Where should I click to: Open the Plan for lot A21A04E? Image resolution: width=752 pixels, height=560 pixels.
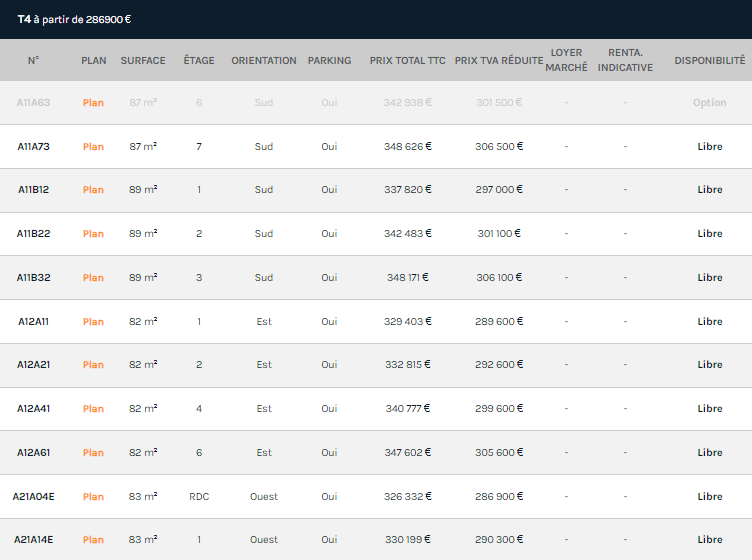(x=93, y=497)
